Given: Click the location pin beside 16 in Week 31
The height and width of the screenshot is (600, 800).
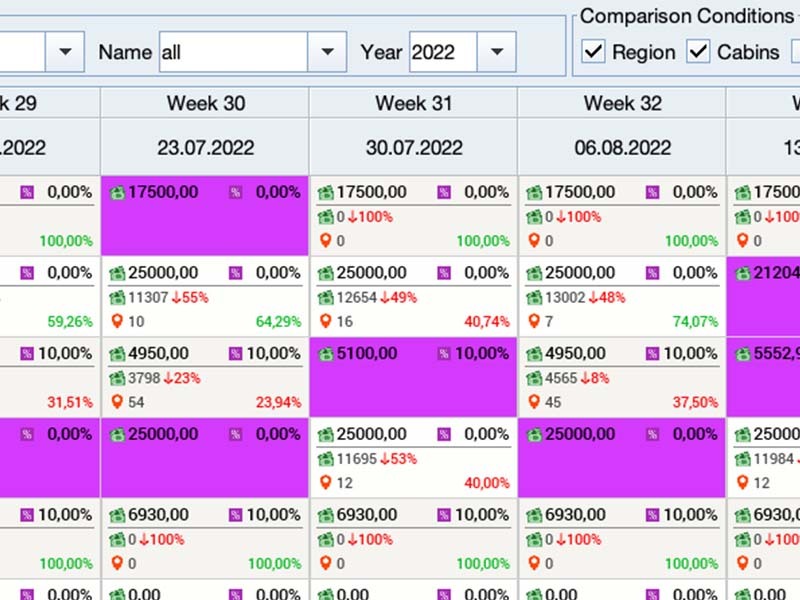Looking at the screenshot, I should point(325,321).
